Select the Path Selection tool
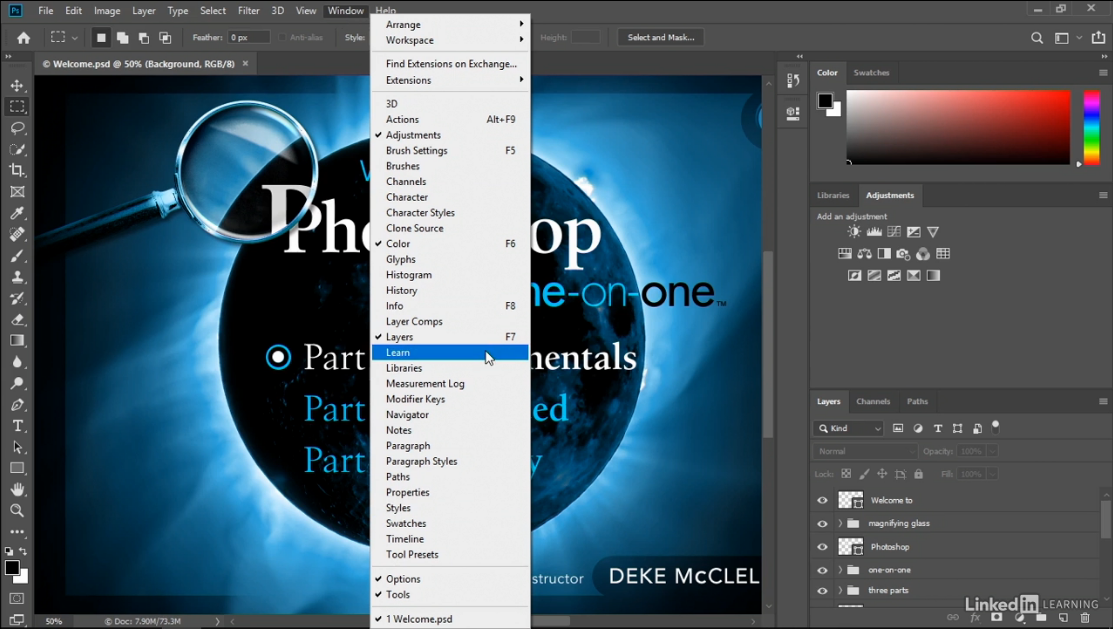Image resolution: width=1113 pixels, height=629 pixels. tap(17, 447)
